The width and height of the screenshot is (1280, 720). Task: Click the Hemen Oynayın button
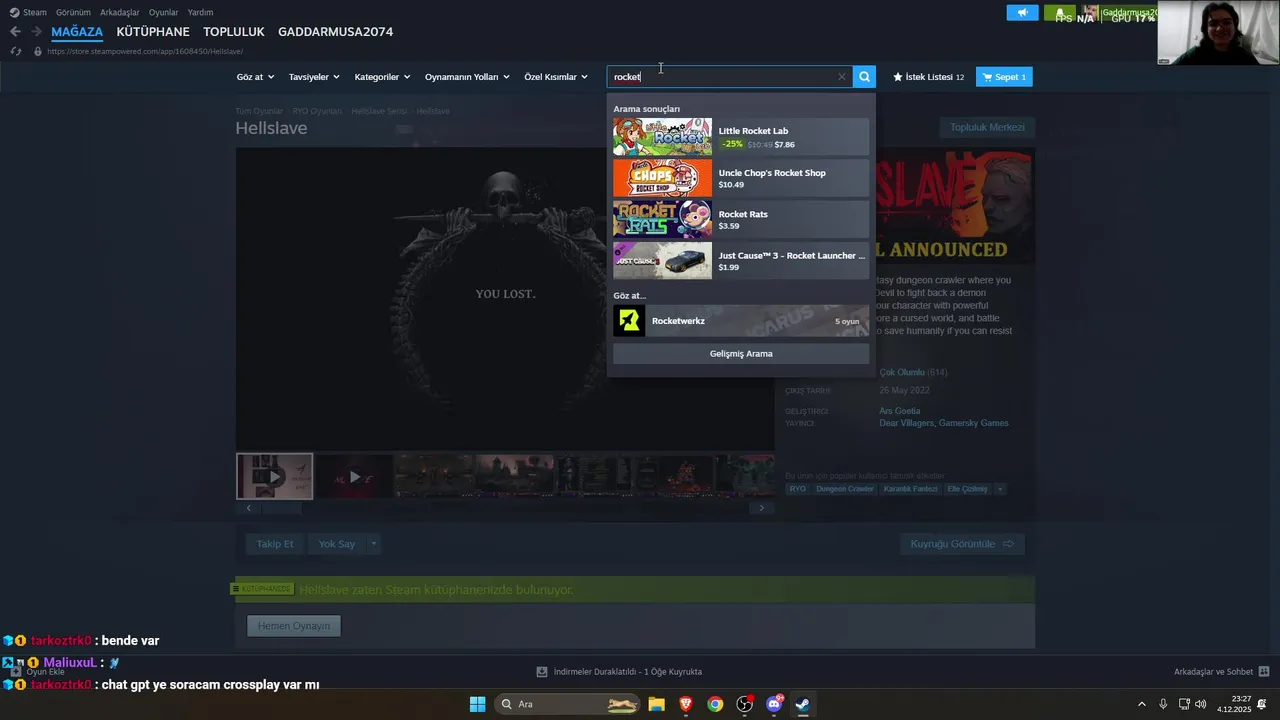click(294, 626)
